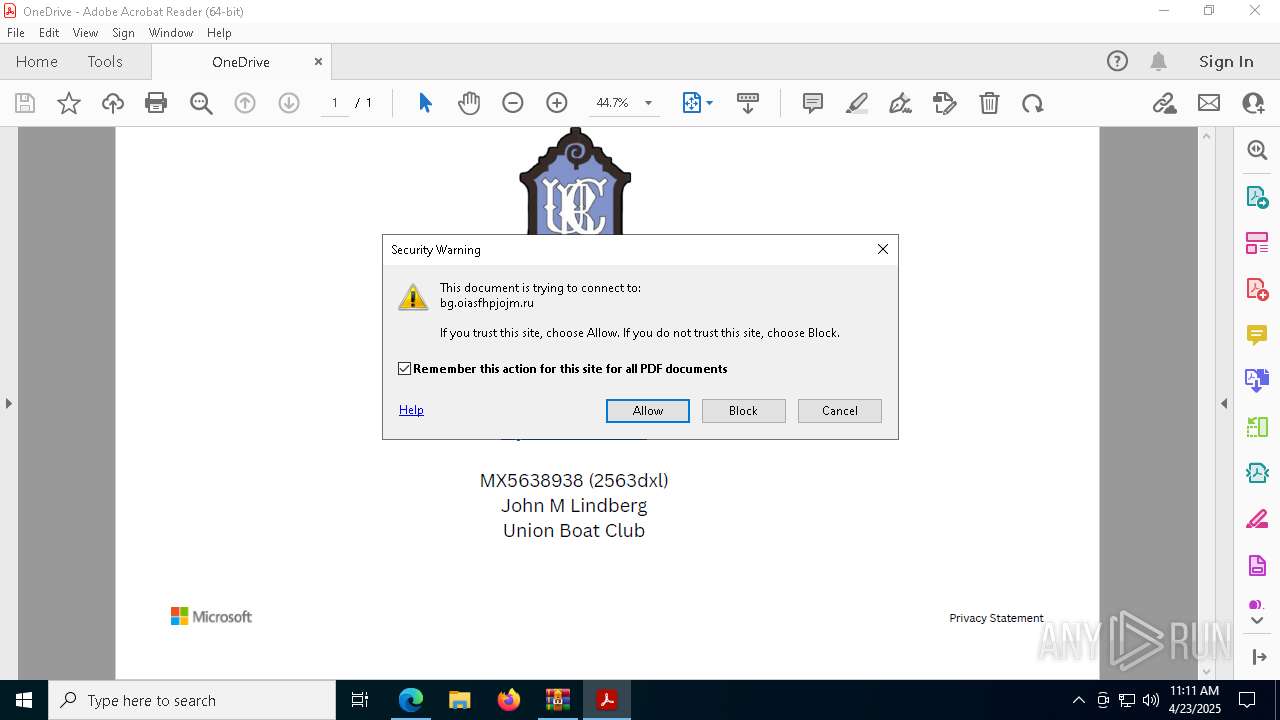The width and height of the screenshot is (1280, 720).
Task: Uncheck Remember this action checkbox
Action: coord(405,369)
